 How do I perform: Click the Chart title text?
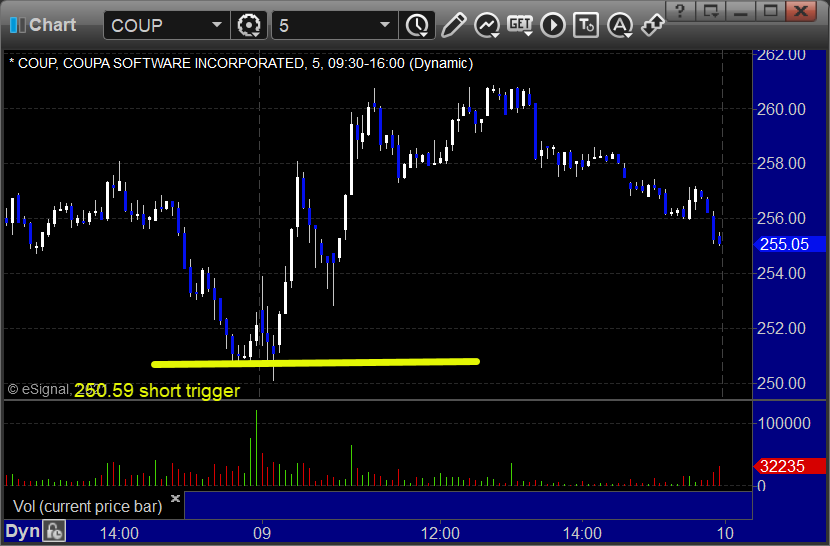click(x=52, y=25)
